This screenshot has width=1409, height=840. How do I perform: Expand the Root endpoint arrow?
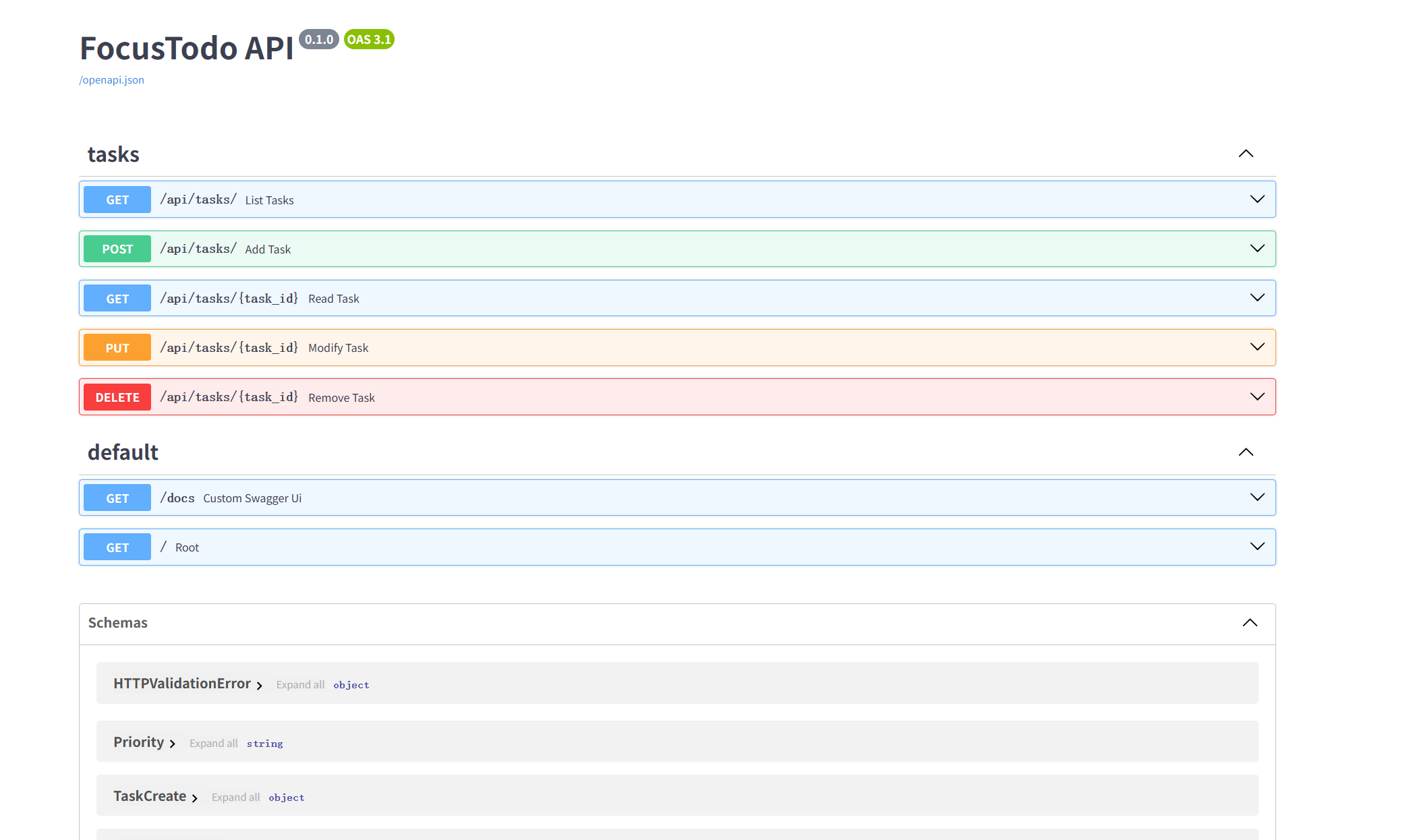(x=1257, y=547)
